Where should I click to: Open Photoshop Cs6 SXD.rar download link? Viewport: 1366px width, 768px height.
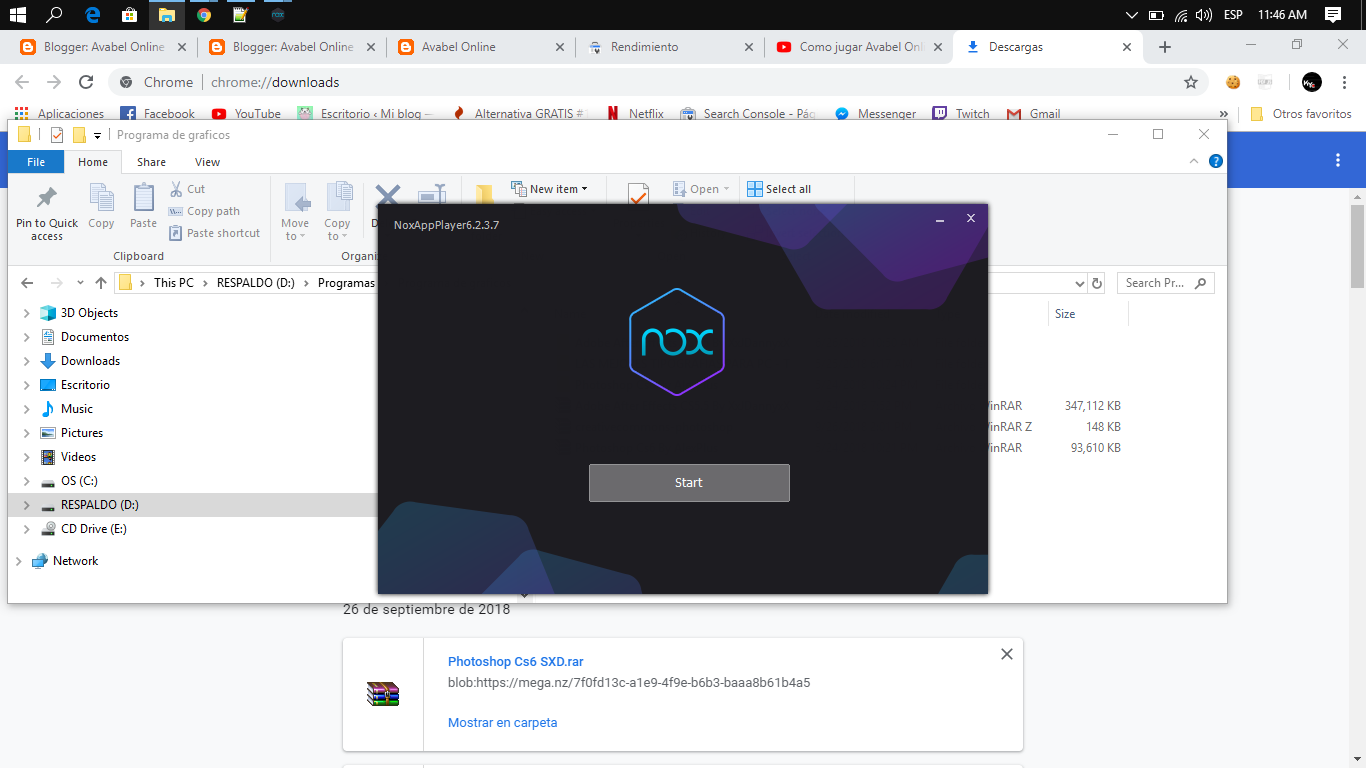click(x=515, y=662)
